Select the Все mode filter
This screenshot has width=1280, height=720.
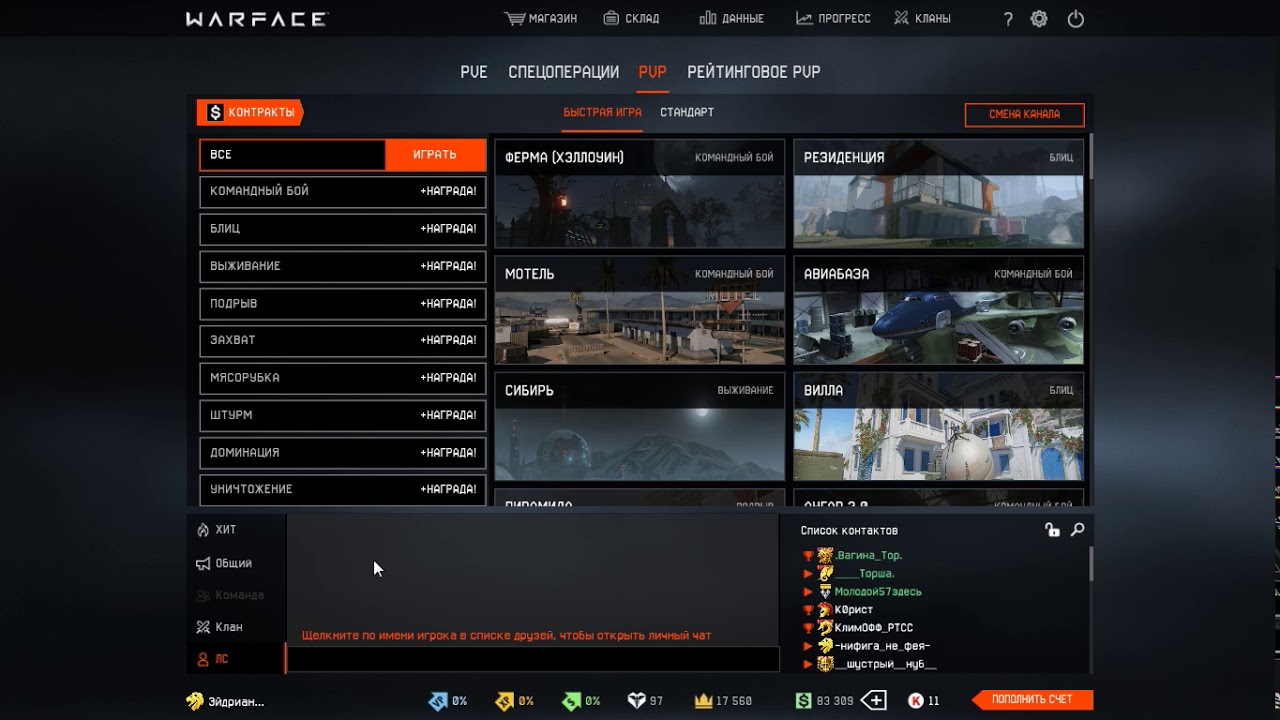coord(292,155)
